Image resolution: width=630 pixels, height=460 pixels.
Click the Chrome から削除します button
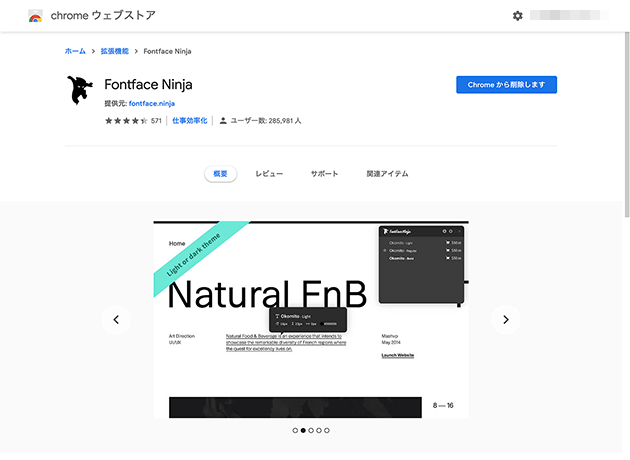pos(506,85)
